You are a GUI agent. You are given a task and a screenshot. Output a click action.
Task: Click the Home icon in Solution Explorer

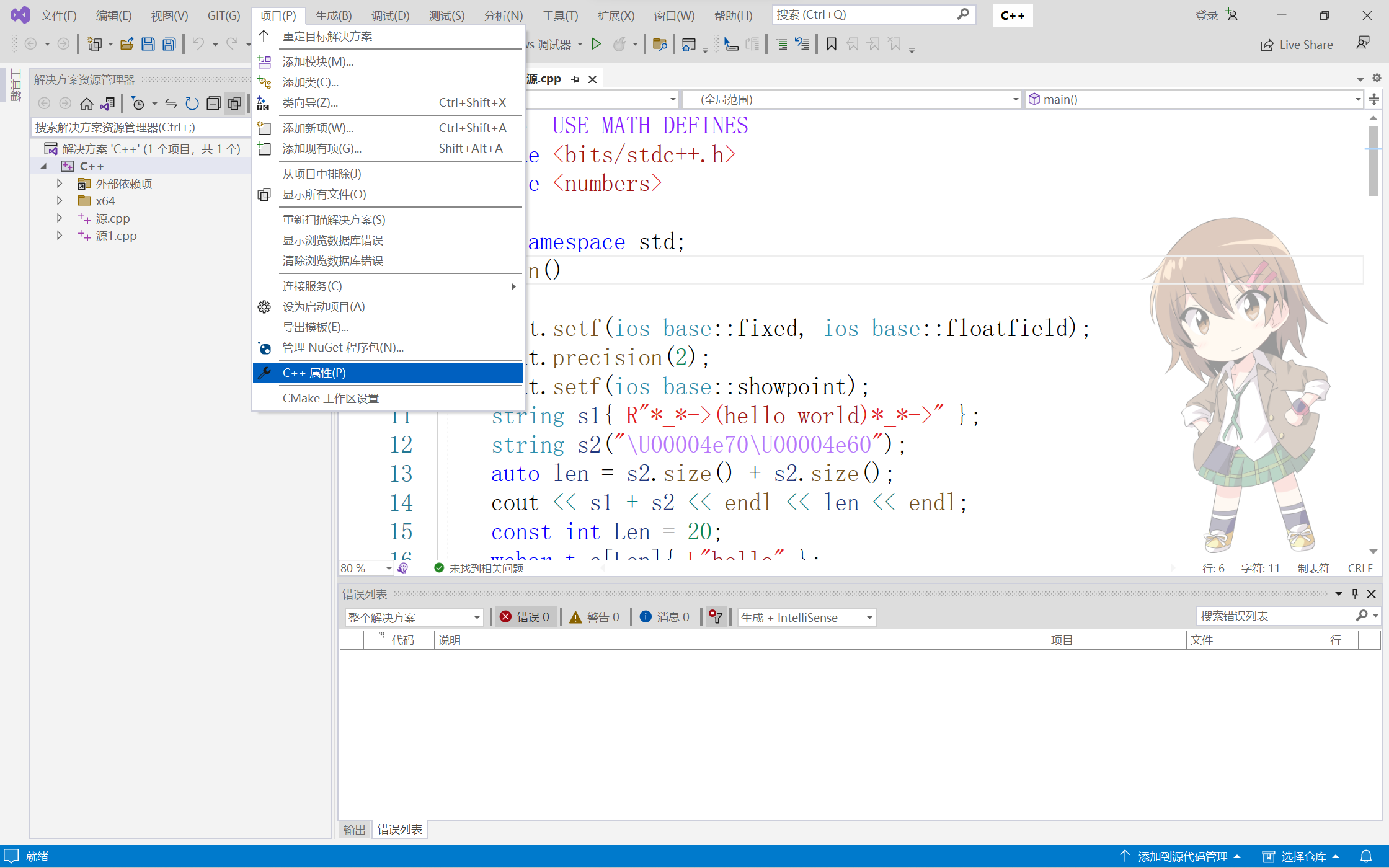(x=87, y=104)
